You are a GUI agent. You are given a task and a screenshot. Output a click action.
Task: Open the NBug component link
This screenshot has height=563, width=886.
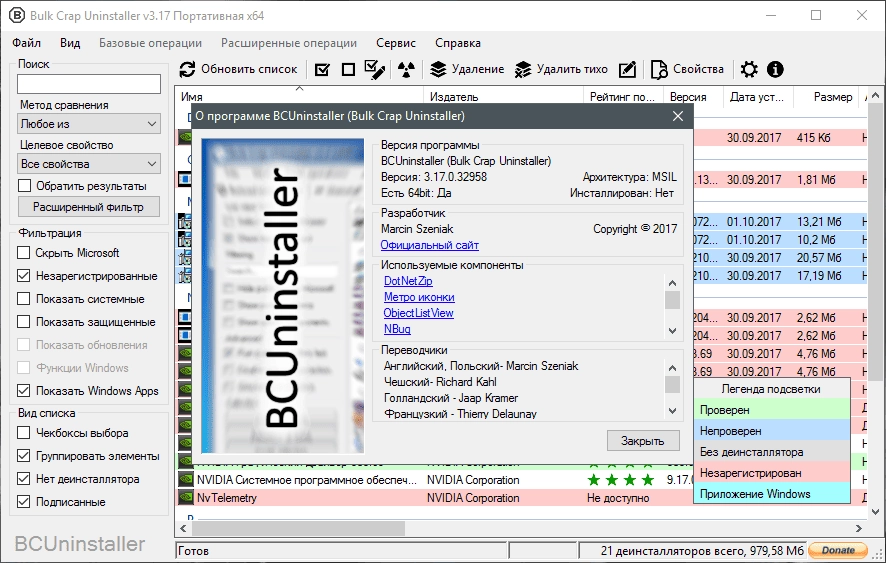[x=397, y=328]
